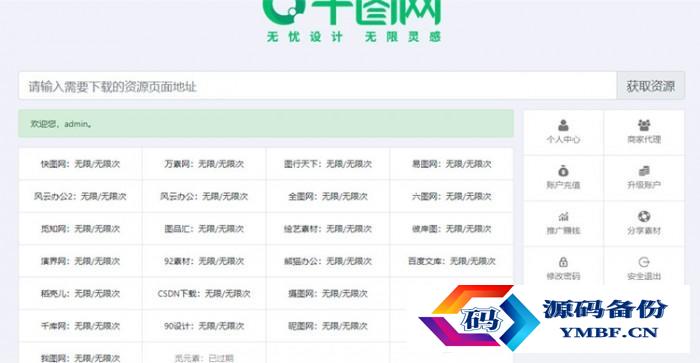Select the 90设计 site cell
Image resolution: width=700 pixels, height=363 pixels.
(x=204, y=326)
